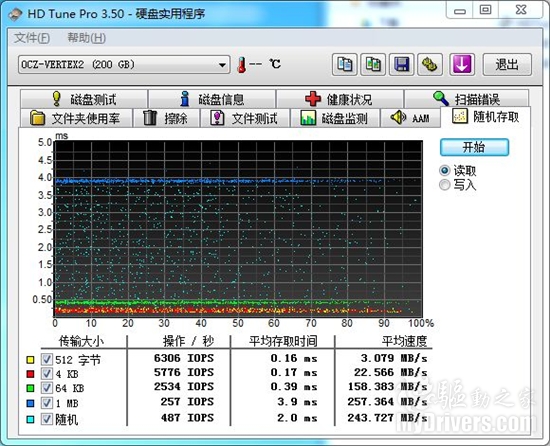Open the OCZ-VERTEX2 drive dropdown

pos(124,65)
